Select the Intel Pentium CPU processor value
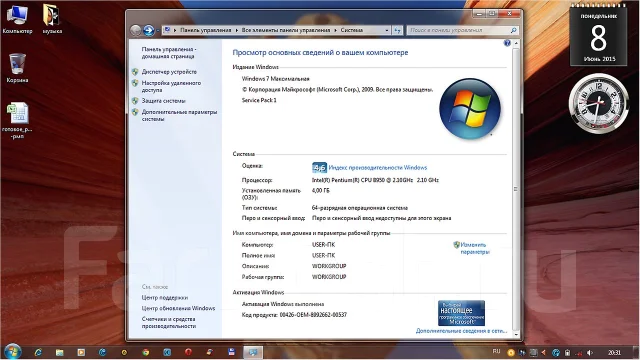 (375, 180)
